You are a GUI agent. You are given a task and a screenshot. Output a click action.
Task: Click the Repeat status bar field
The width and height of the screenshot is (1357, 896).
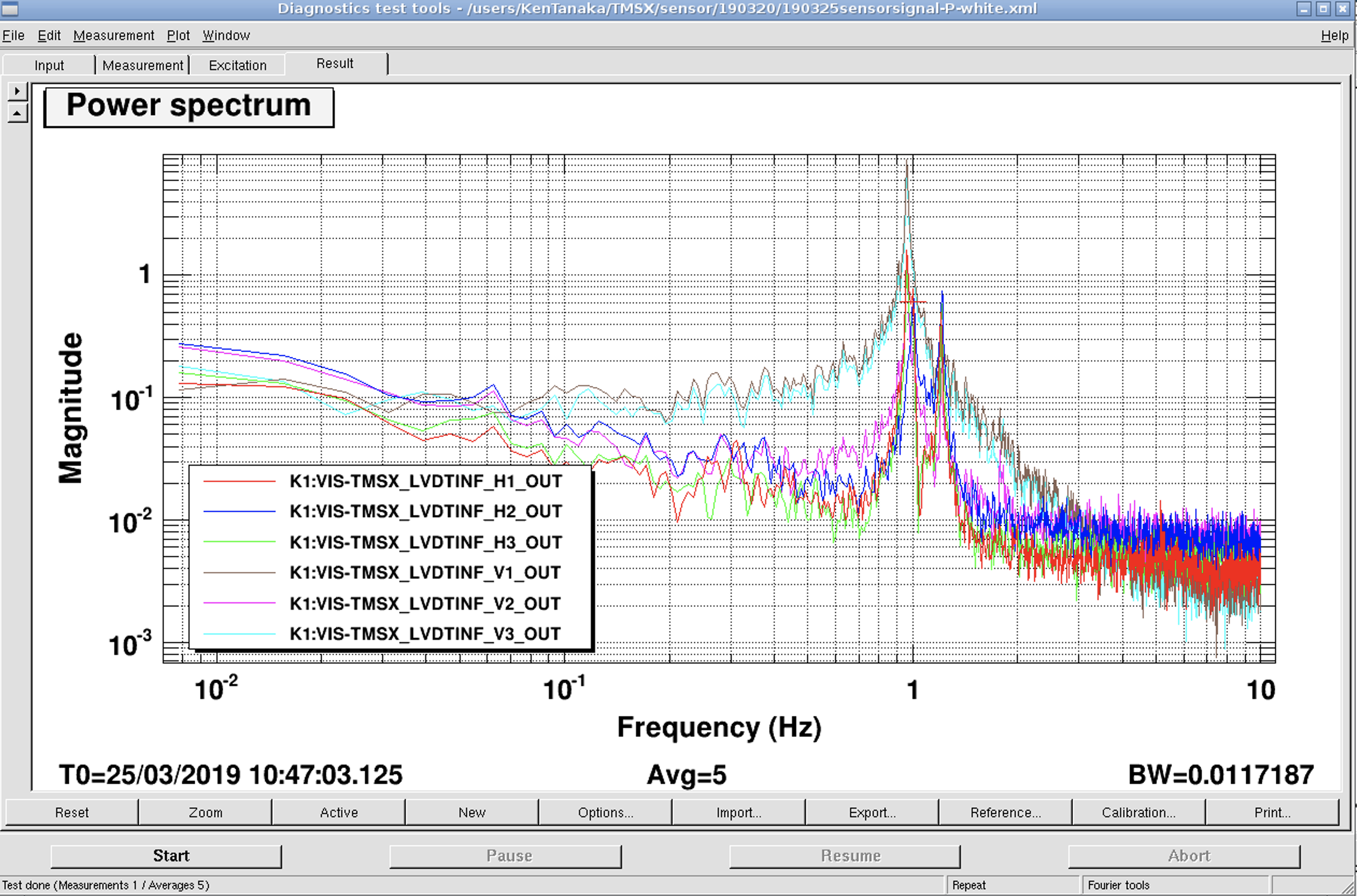[1013, 885]
